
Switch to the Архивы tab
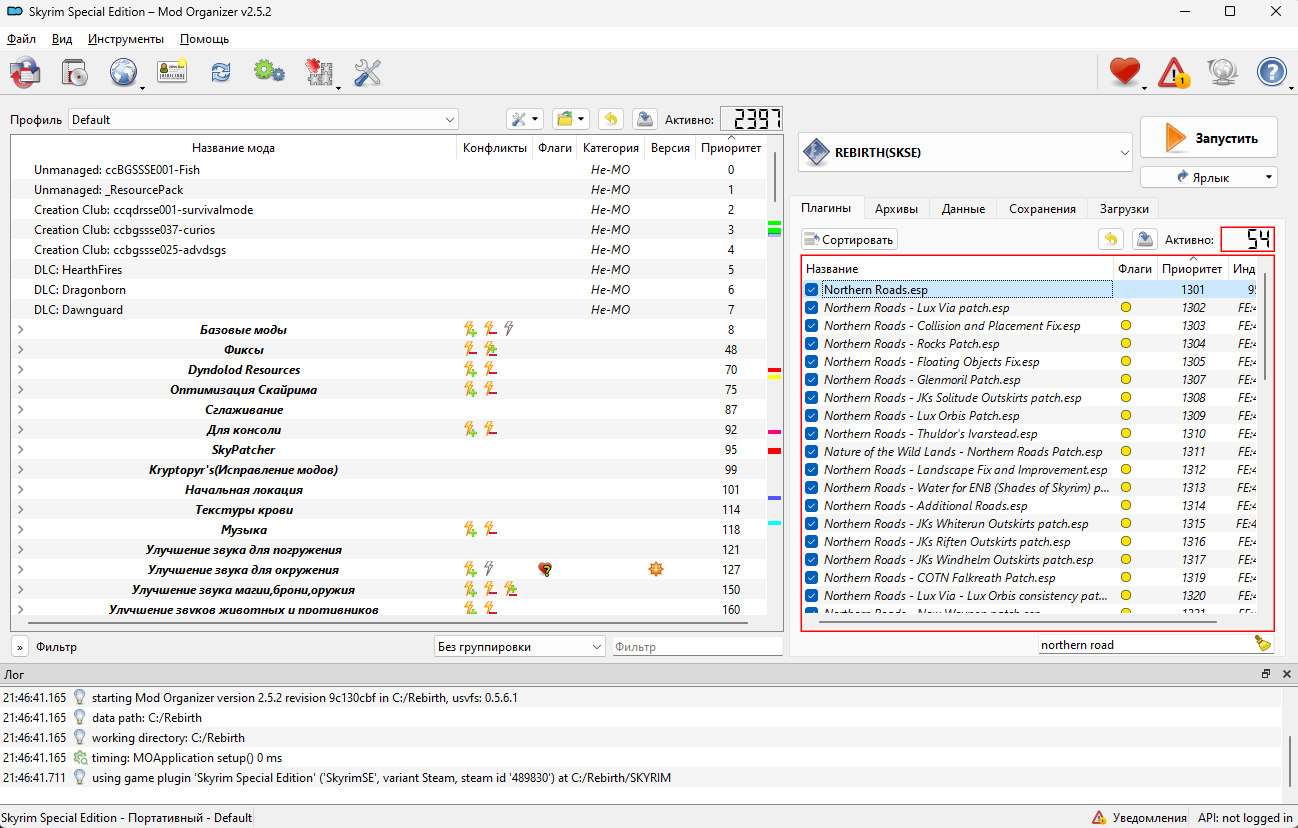[x=896, y=208]
